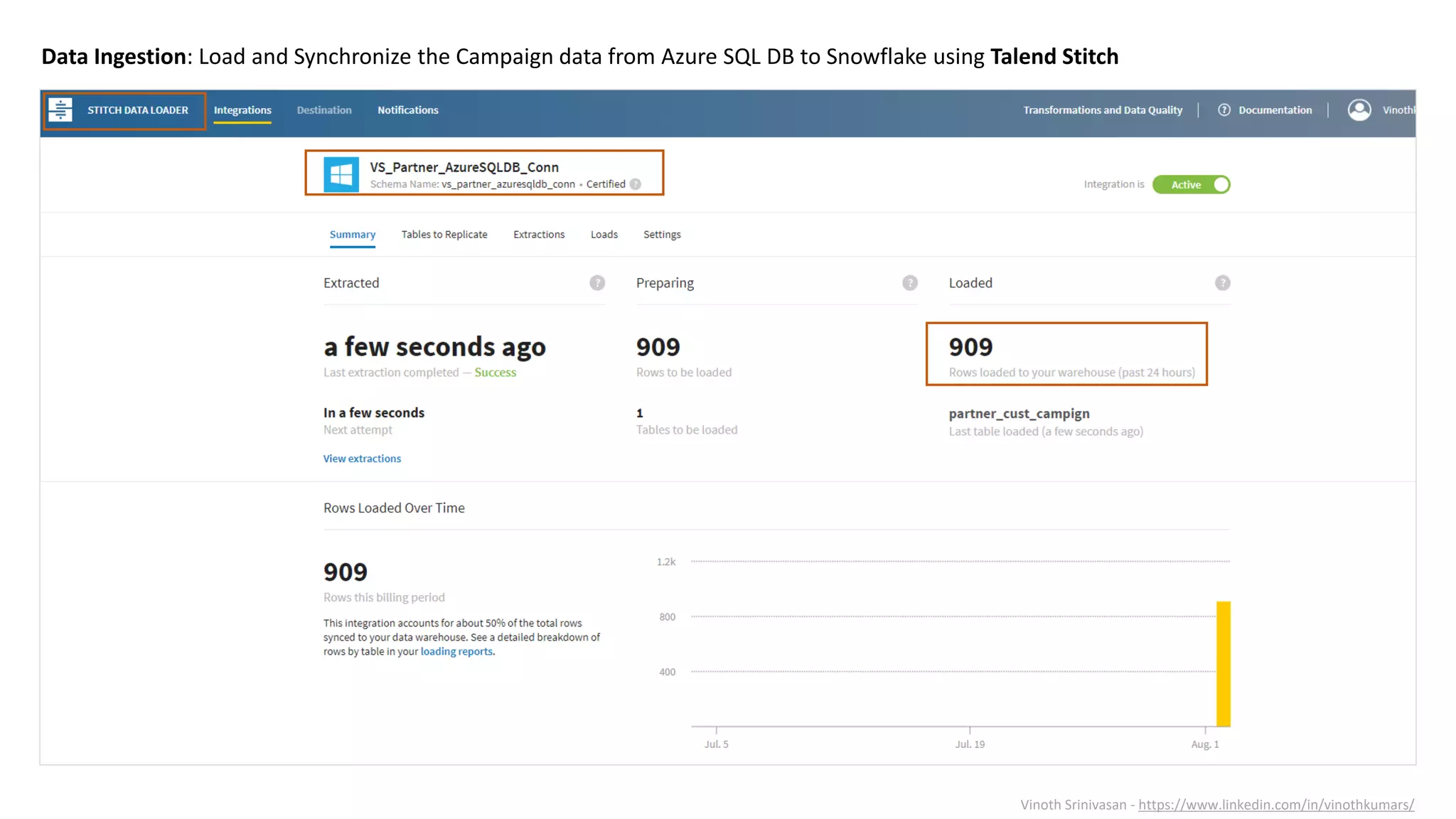1456x819 pixels.
Task: Switch to Tables to Replicate tab
Action: point(444,235)
